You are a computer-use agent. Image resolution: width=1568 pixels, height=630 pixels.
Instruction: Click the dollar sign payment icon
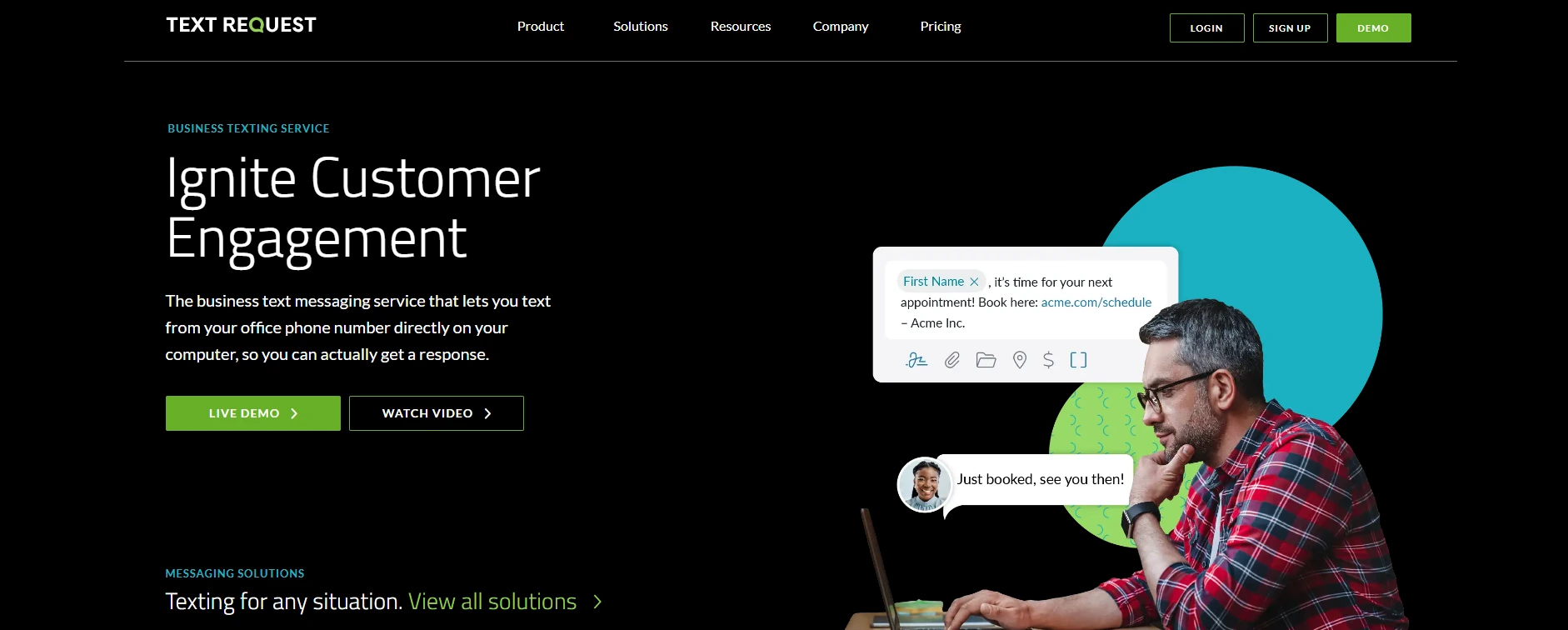[x=1049, y=360]
